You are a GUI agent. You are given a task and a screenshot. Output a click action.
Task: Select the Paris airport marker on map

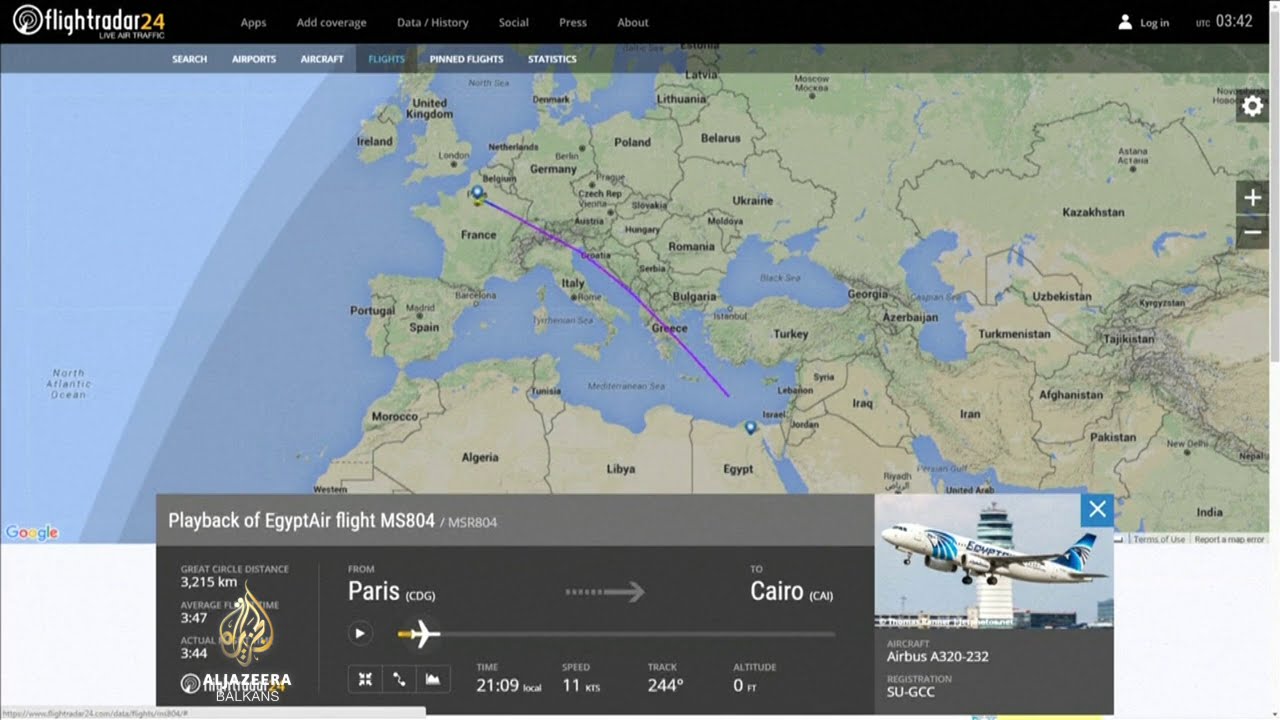click(478, 194)
